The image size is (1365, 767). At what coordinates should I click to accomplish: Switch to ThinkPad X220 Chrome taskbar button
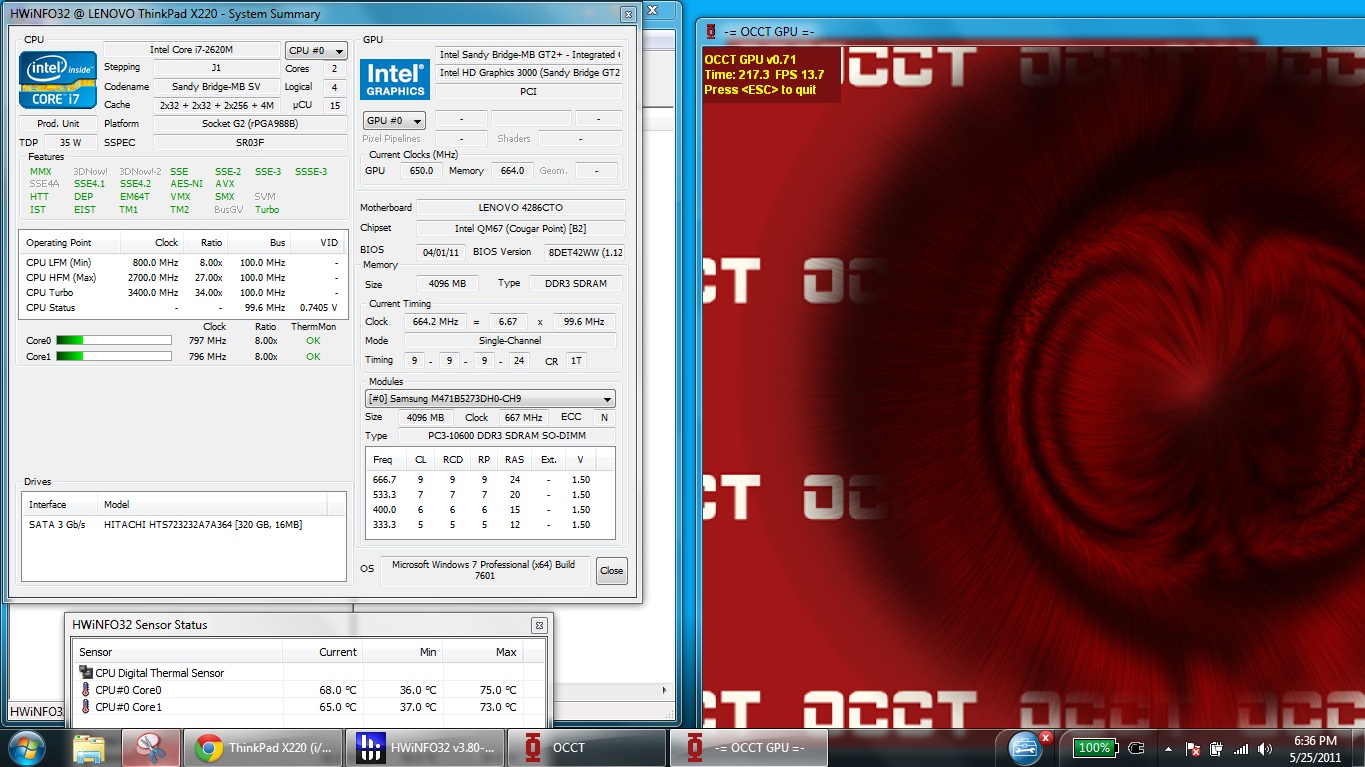[x=263, y=748]
